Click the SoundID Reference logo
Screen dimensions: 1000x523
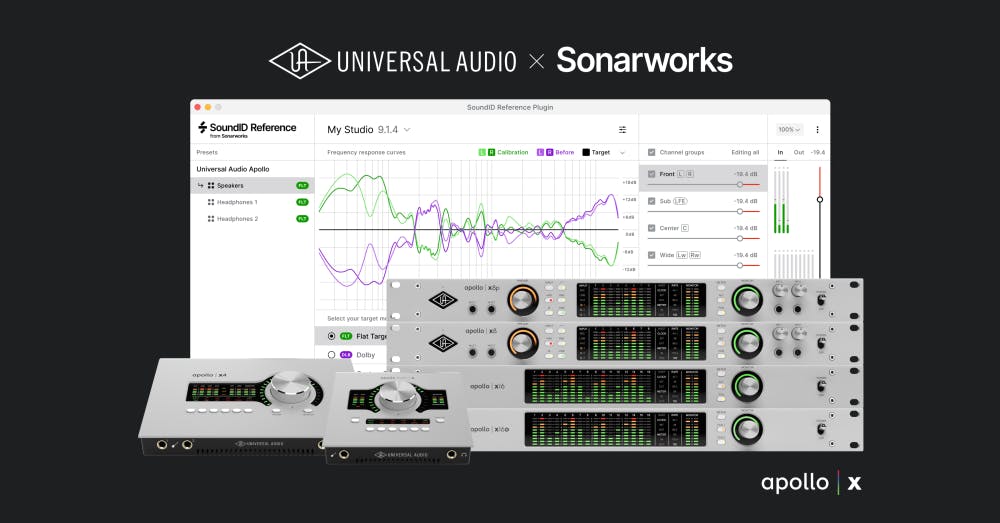pos(246,128)
